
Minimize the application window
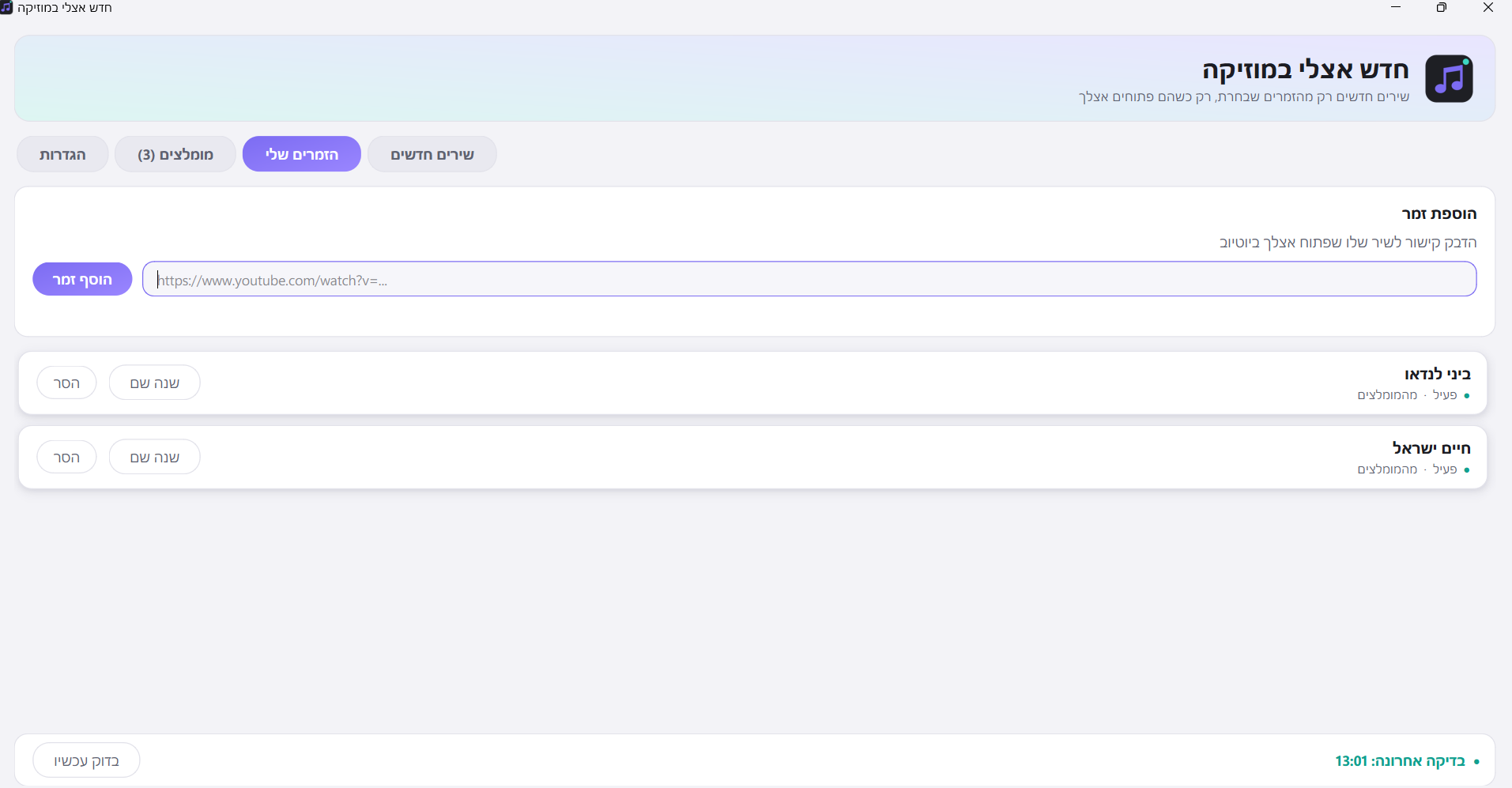pyautogui.click(x=1396, y=7)
